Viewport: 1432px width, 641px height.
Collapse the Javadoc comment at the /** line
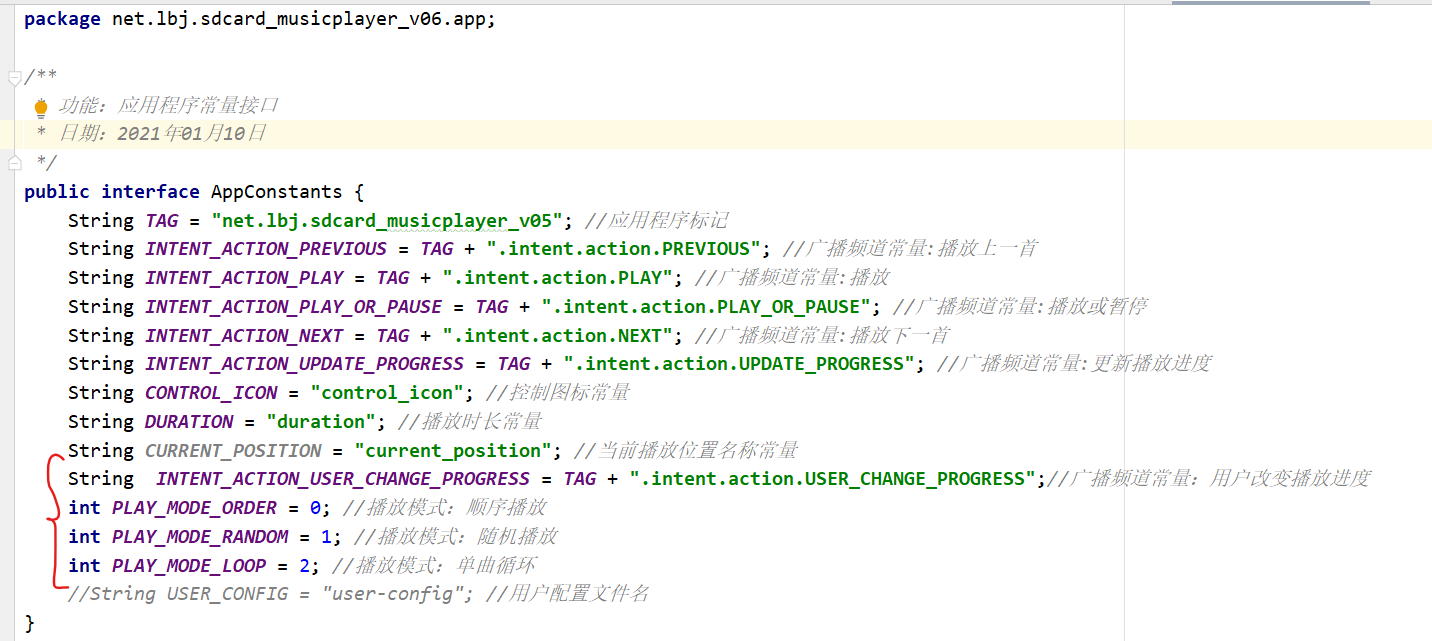(x=14, y=77)
